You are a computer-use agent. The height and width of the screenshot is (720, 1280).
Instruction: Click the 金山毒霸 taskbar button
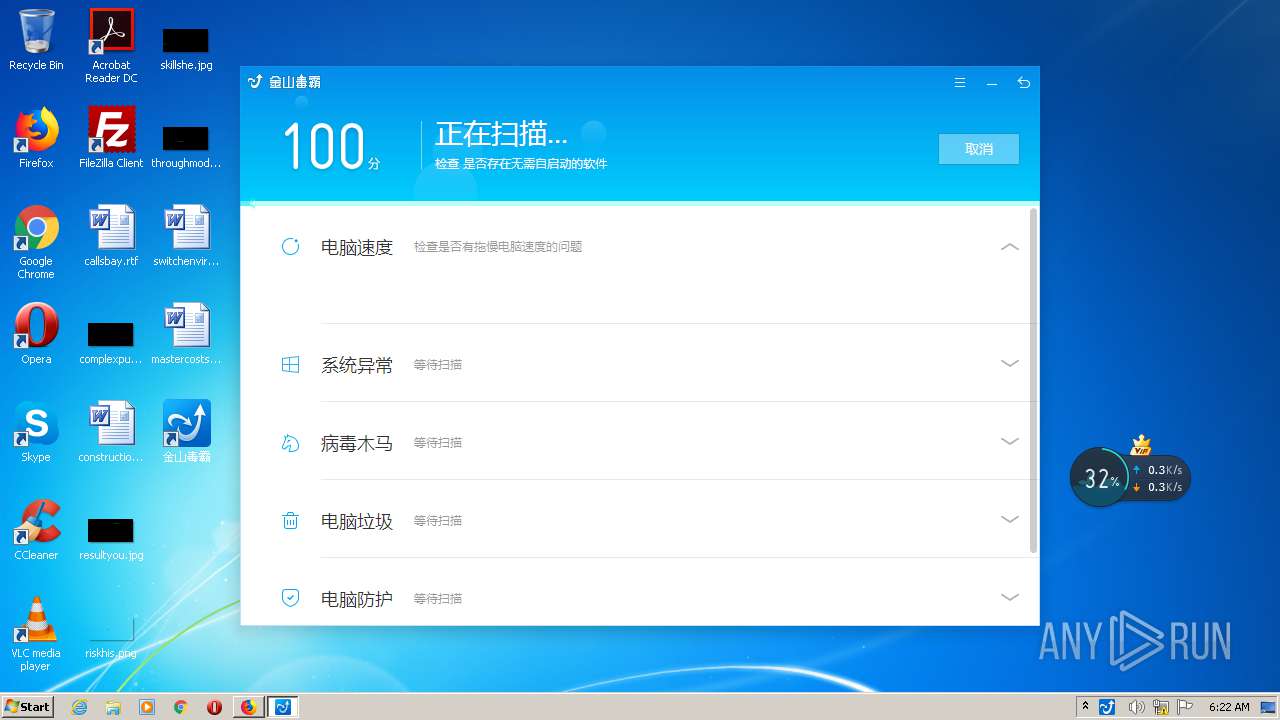[x=283, y=707]
